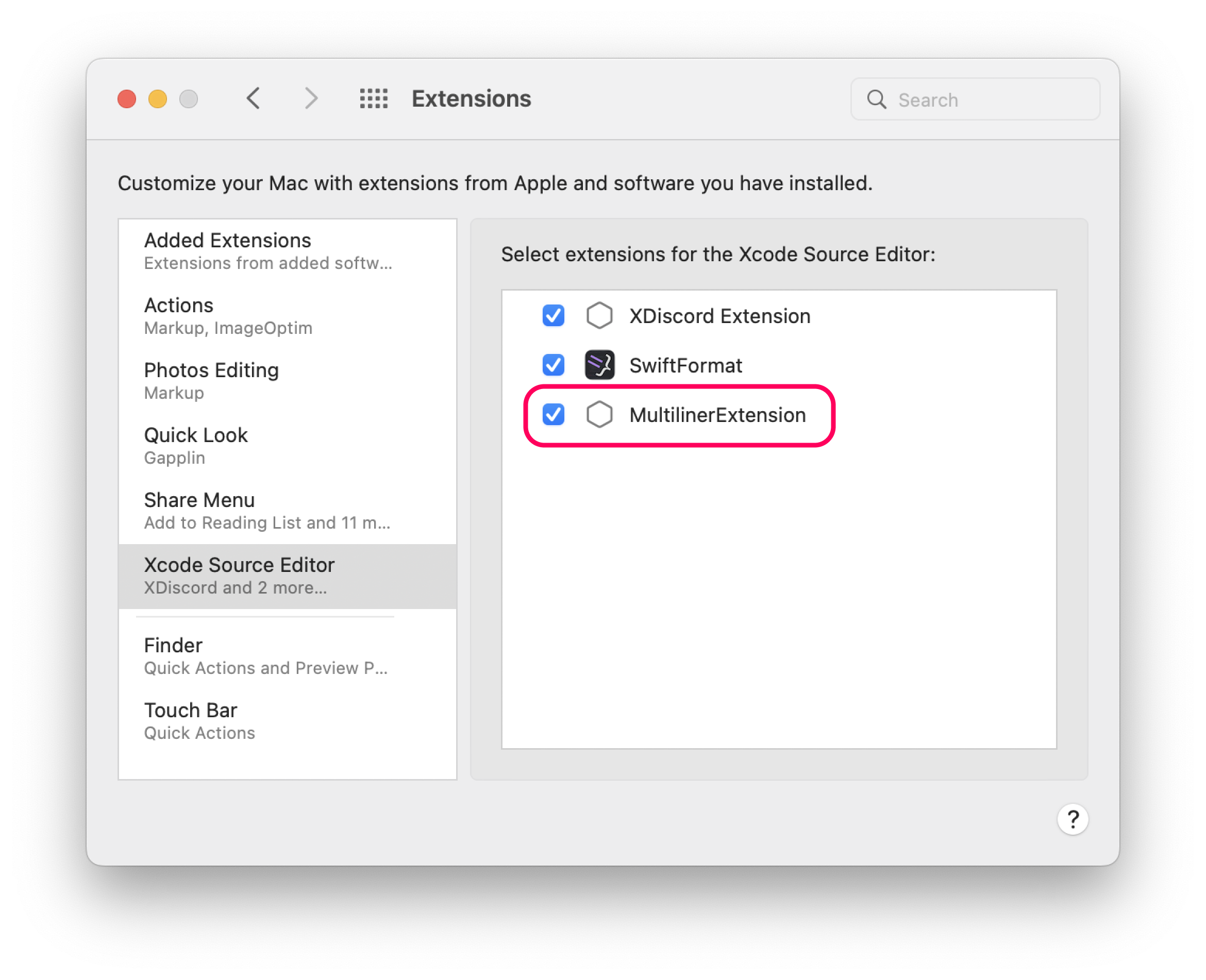Show all preferences grid icon
1206x980 pixels.
coord(374,99)
